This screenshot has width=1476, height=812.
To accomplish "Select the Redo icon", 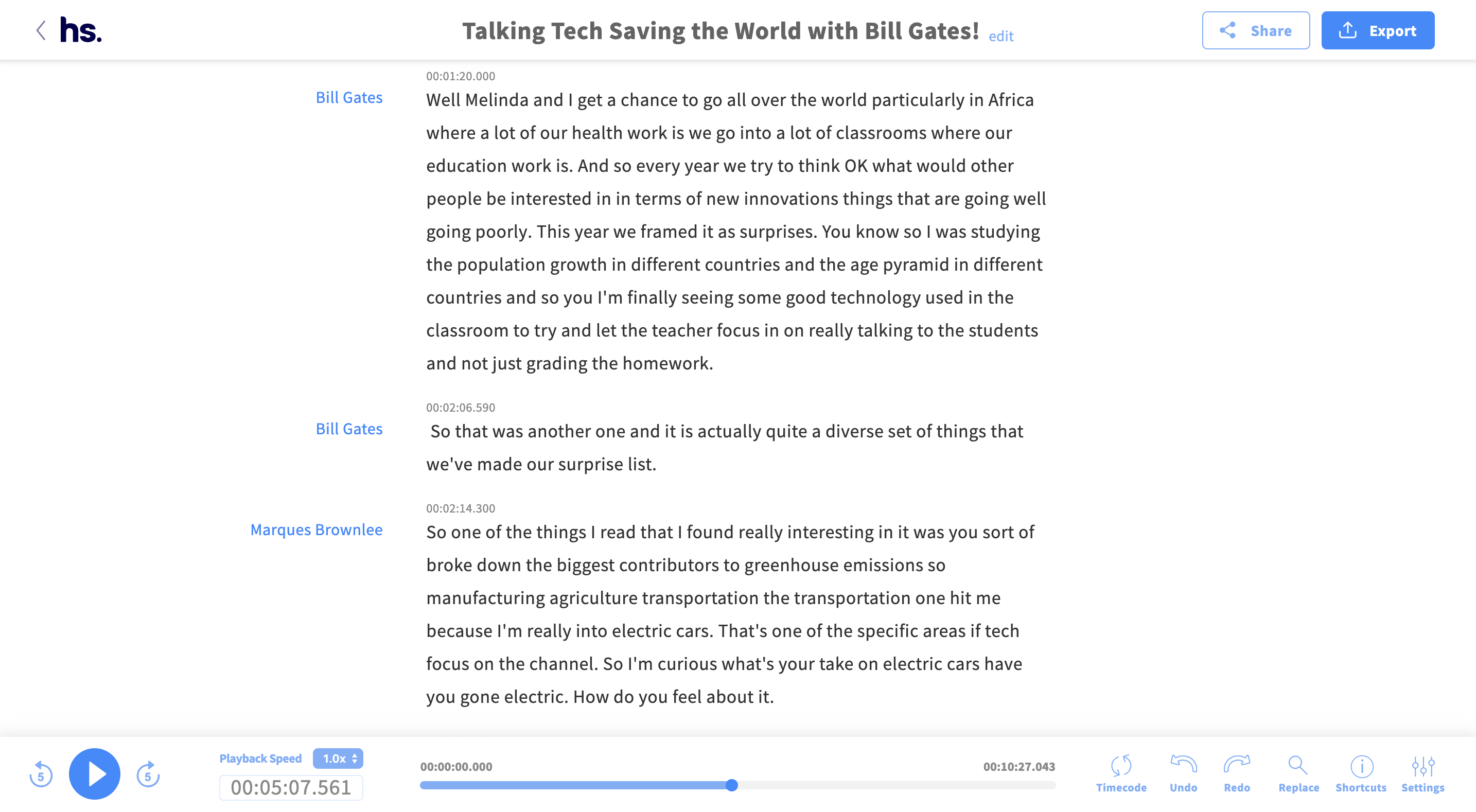I will [x=1236, y=766].
